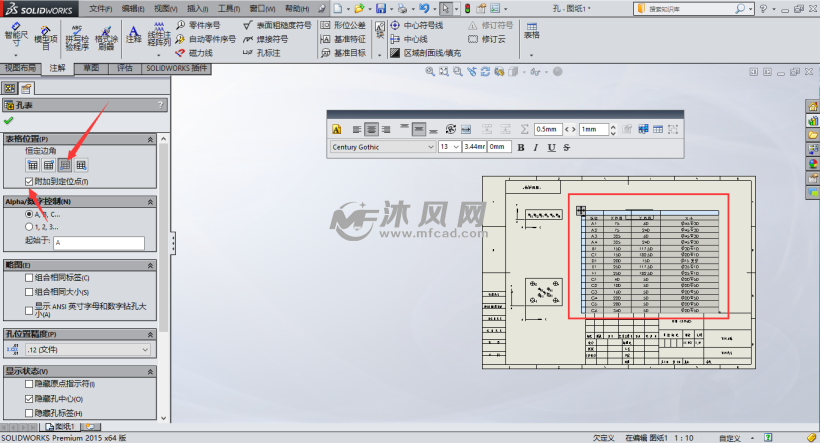Image resolution: width=820 pixels, height=443 pixels.
Task: Open the Insert (插入) menu
Action: pos(198,9)
